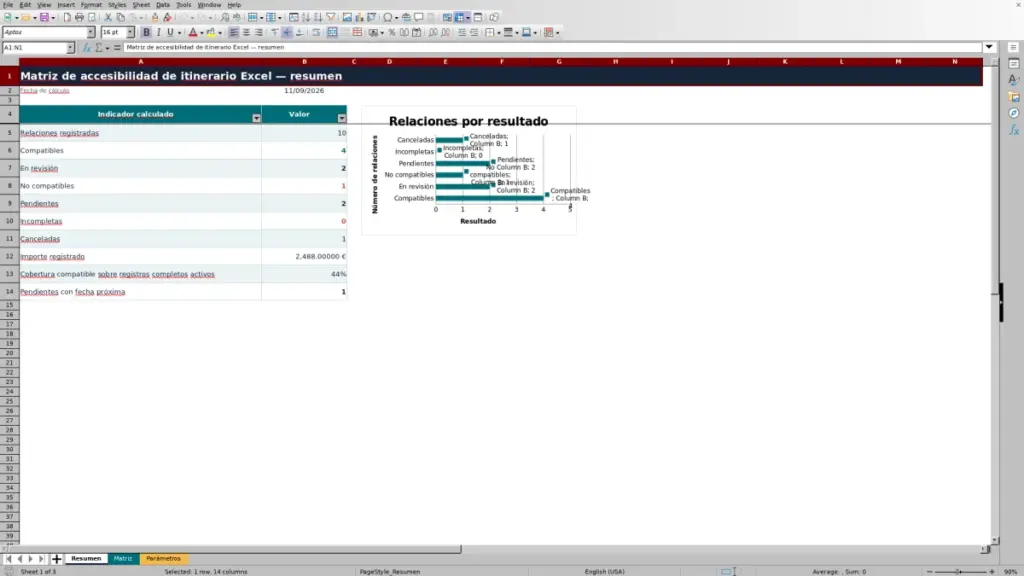Click the Relaciones por resultado chart

[469, 170]
